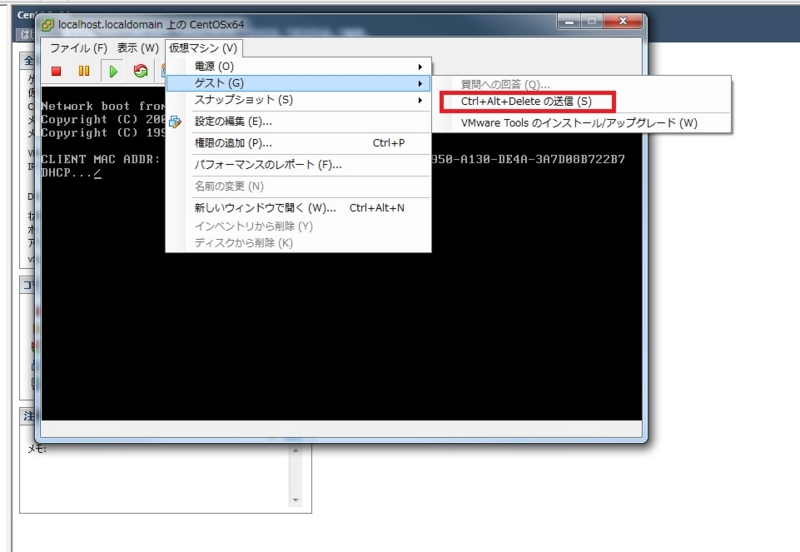Image resolution: width=800 pixels, height=552 pixels.
Task: Close the CentOSx64 console window
Action: pyautogui.click(x=622, y=21)
